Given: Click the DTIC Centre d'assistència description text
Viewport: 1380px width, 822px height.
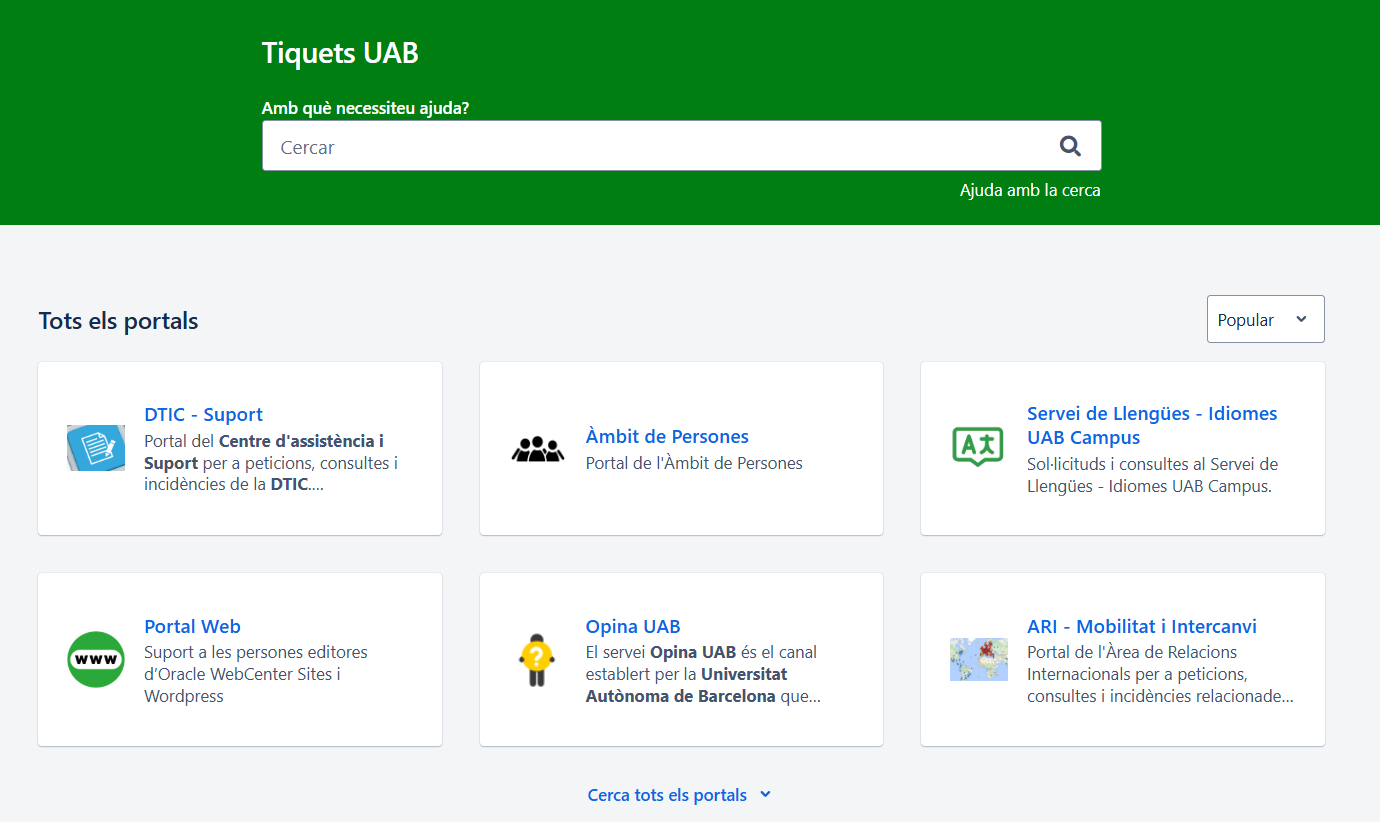Looking at the screenshot, I should click(x=271, y=463).
